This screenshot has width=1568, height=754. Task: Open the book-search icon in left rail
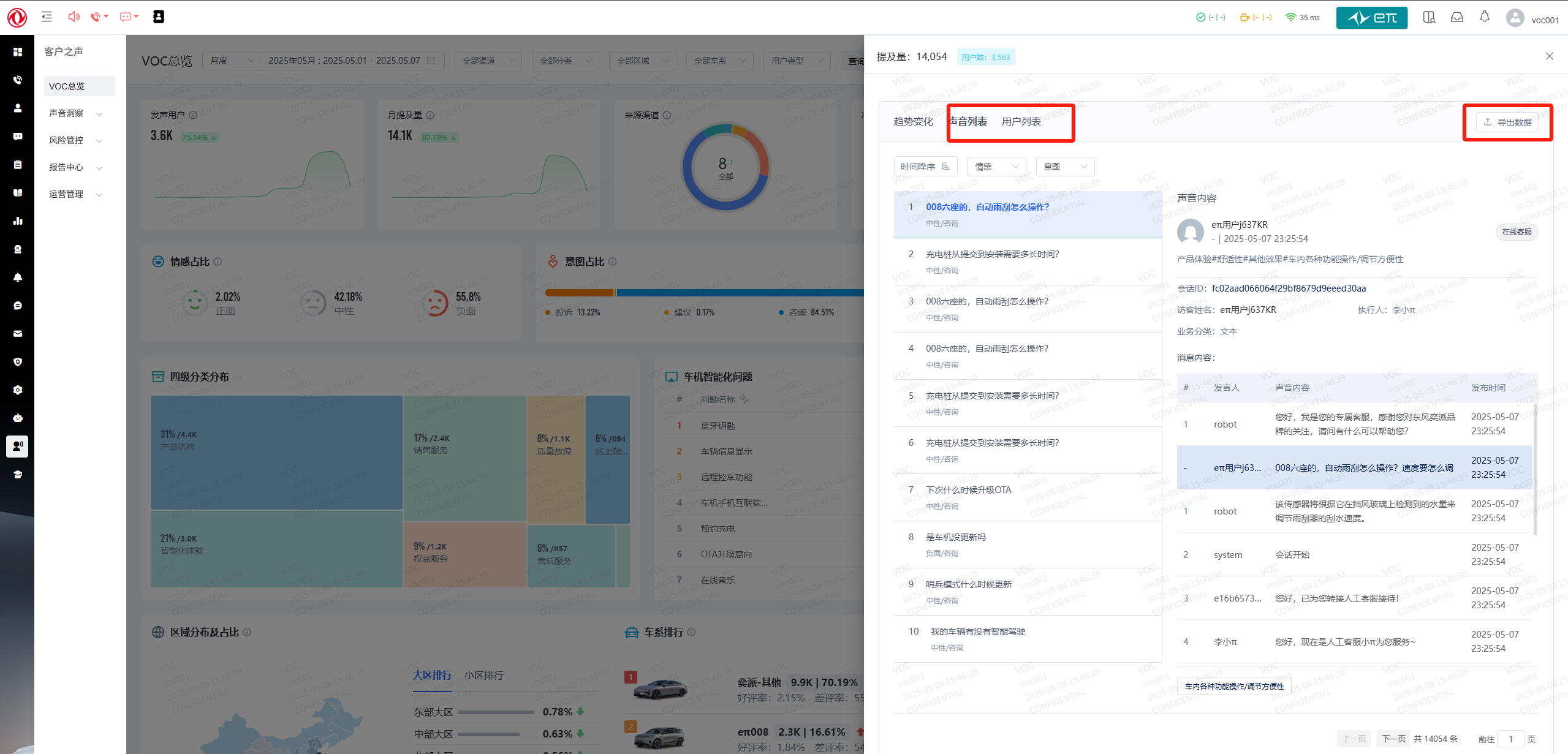pyautogui.click(x=18, y=193)
